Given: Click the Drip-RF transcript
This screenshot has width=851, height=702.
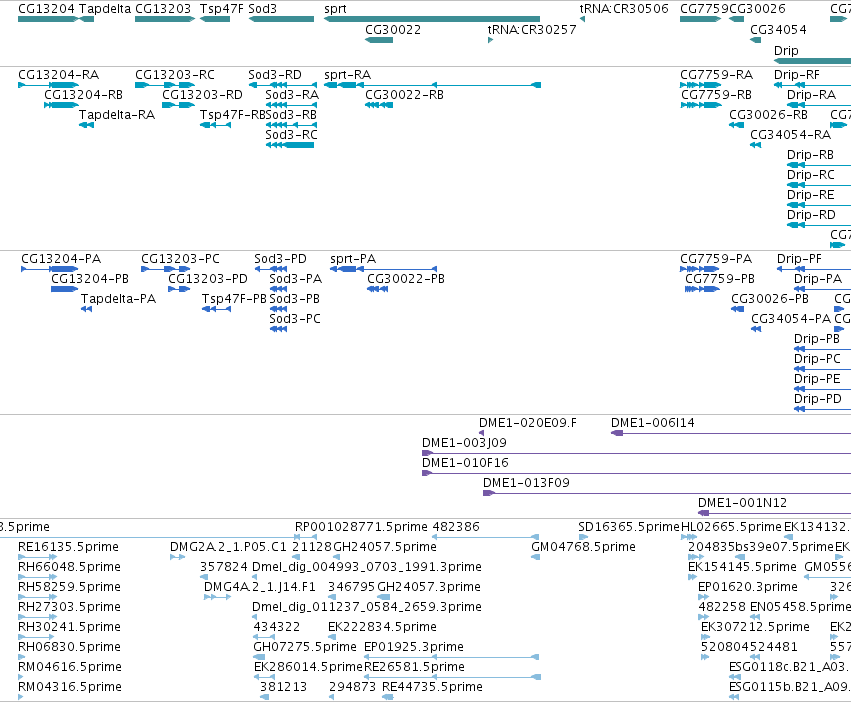Looking at the screenshot, I should coord(812,85).
